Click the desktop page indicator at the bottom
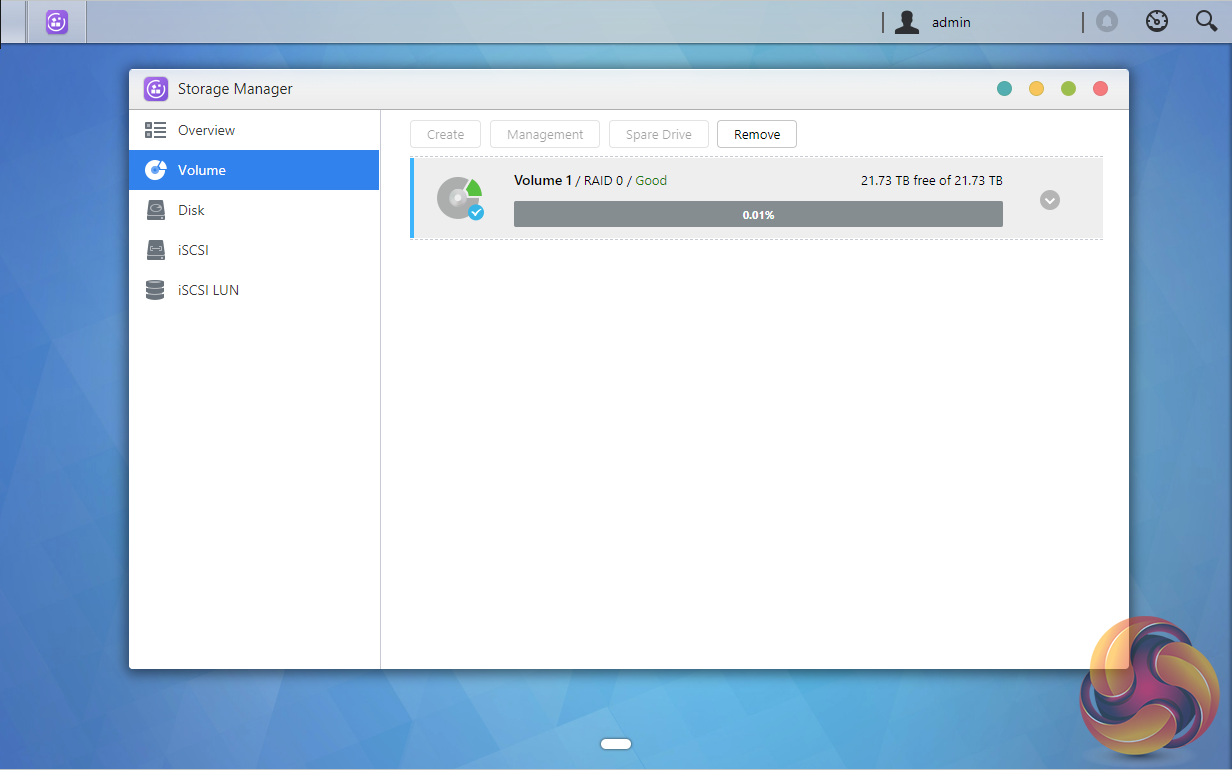Screen dimensions: 1232x770 pos(616,743)
